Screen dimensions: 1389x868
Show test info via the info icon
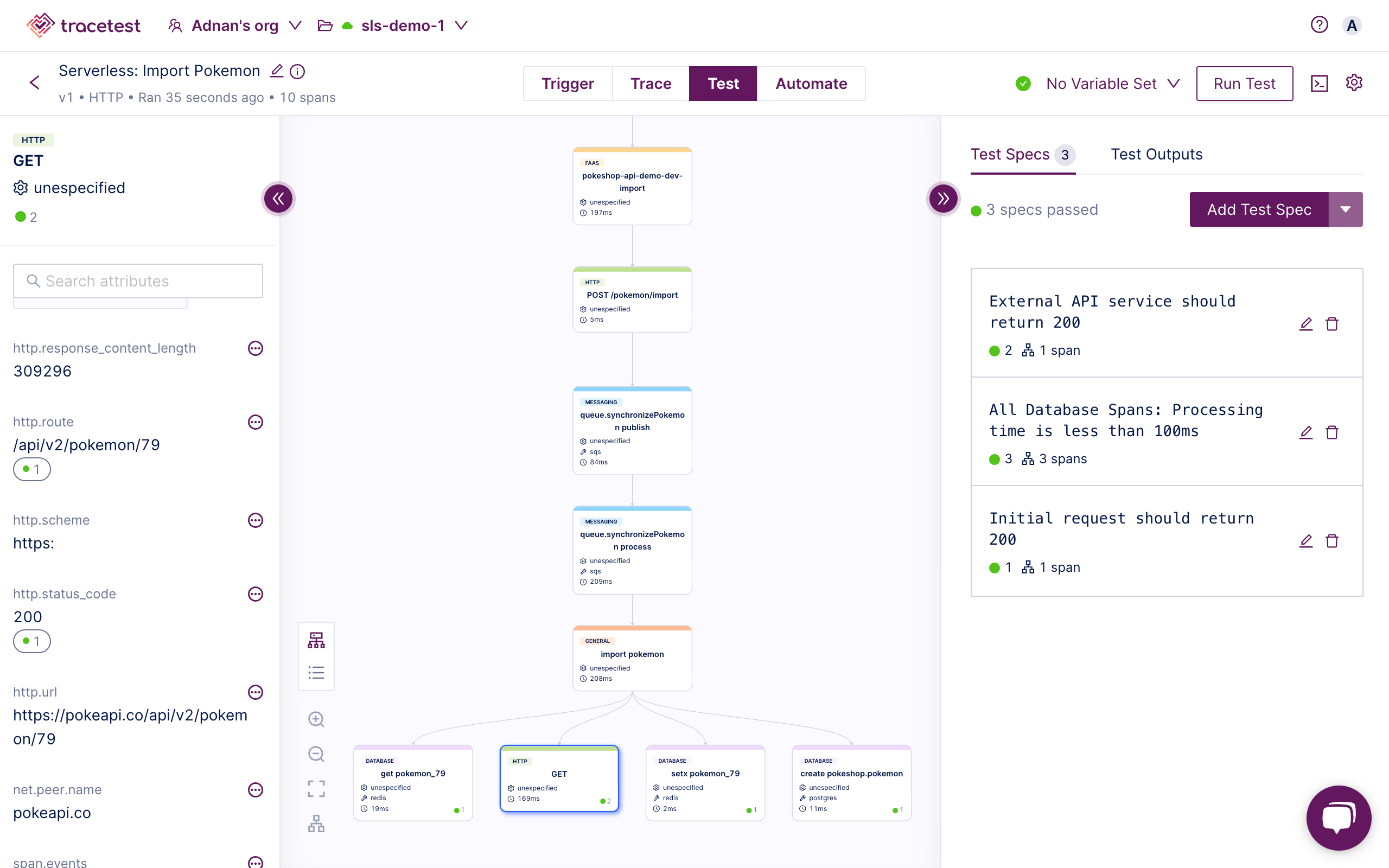(x=297, y=71)
